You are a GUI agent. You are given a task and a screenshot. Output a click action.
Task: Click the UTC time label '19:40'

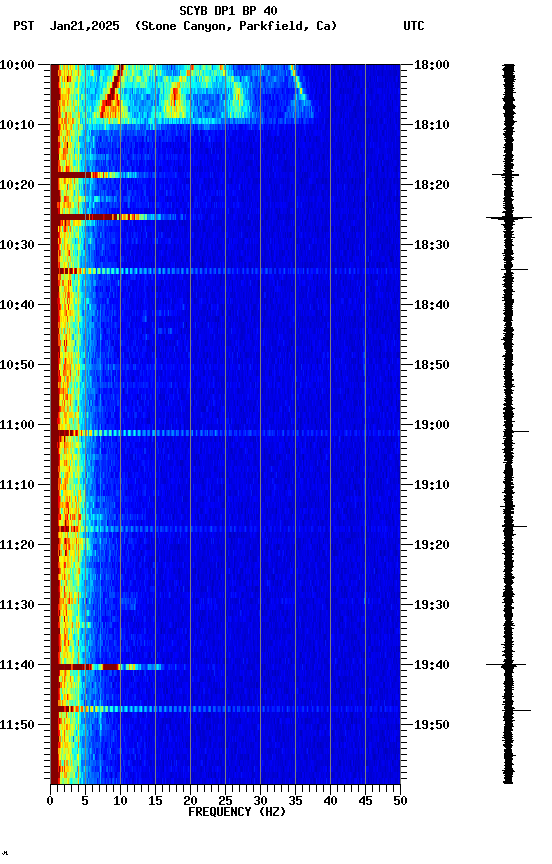tap(432, 665)
